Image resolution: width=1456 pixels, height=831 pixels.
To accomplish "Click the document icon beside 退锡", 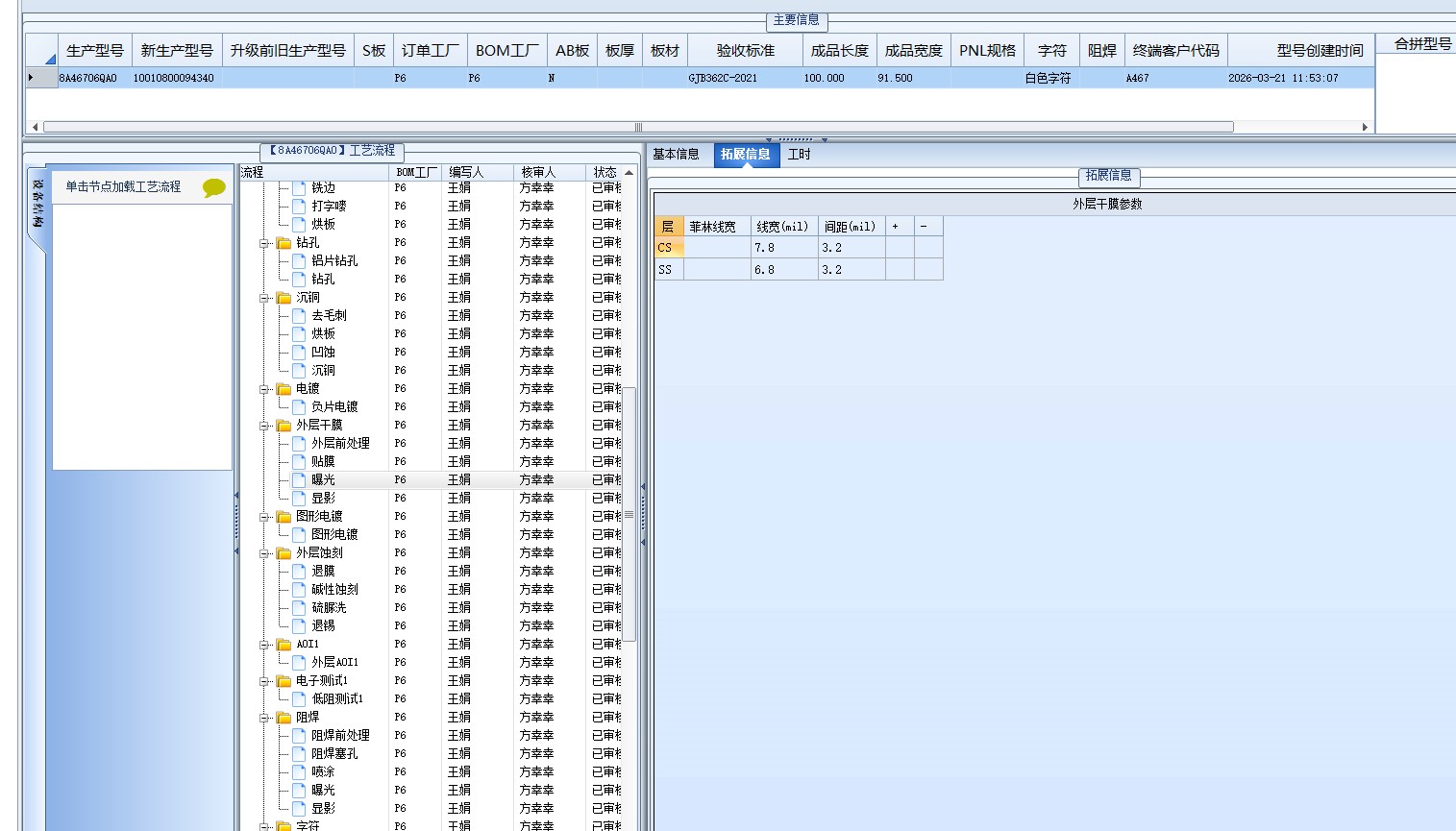I will tap(299, 625).
